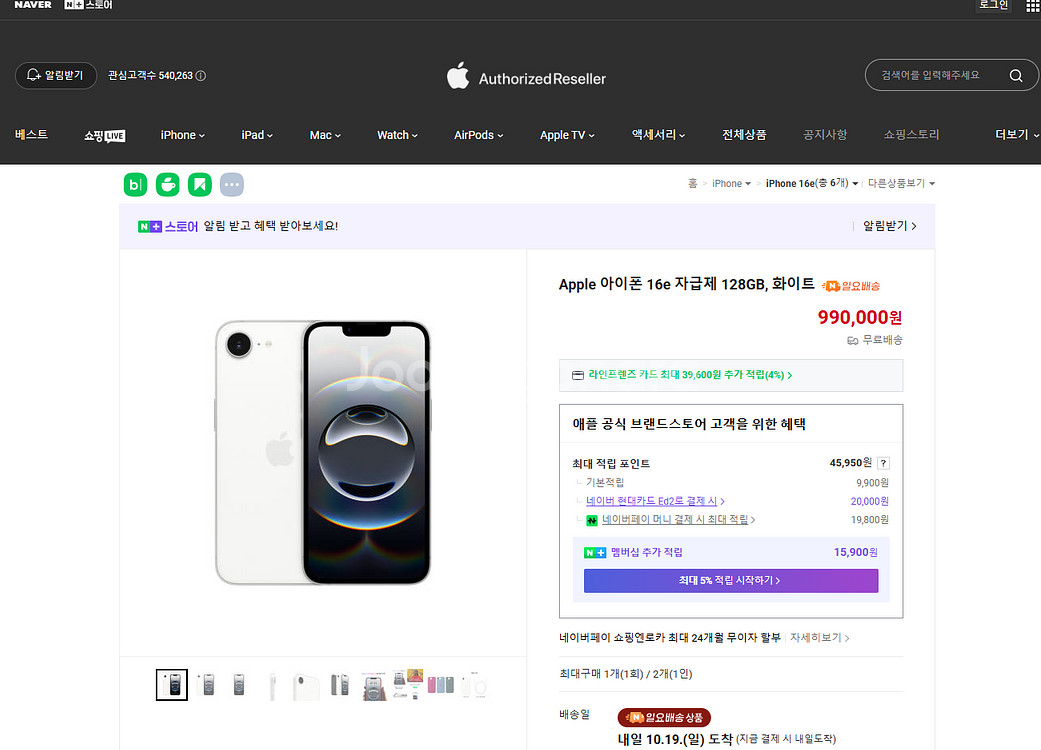Open Naver Blog share icon
This screenshot has width=1041, height=750.
[135, 184]
